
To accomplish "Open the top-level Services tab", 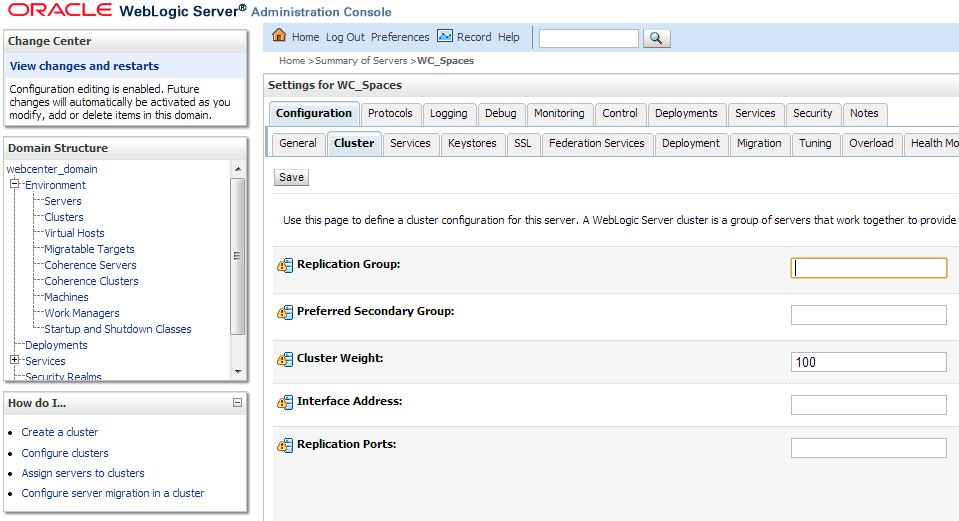I will tap(755, 114).
